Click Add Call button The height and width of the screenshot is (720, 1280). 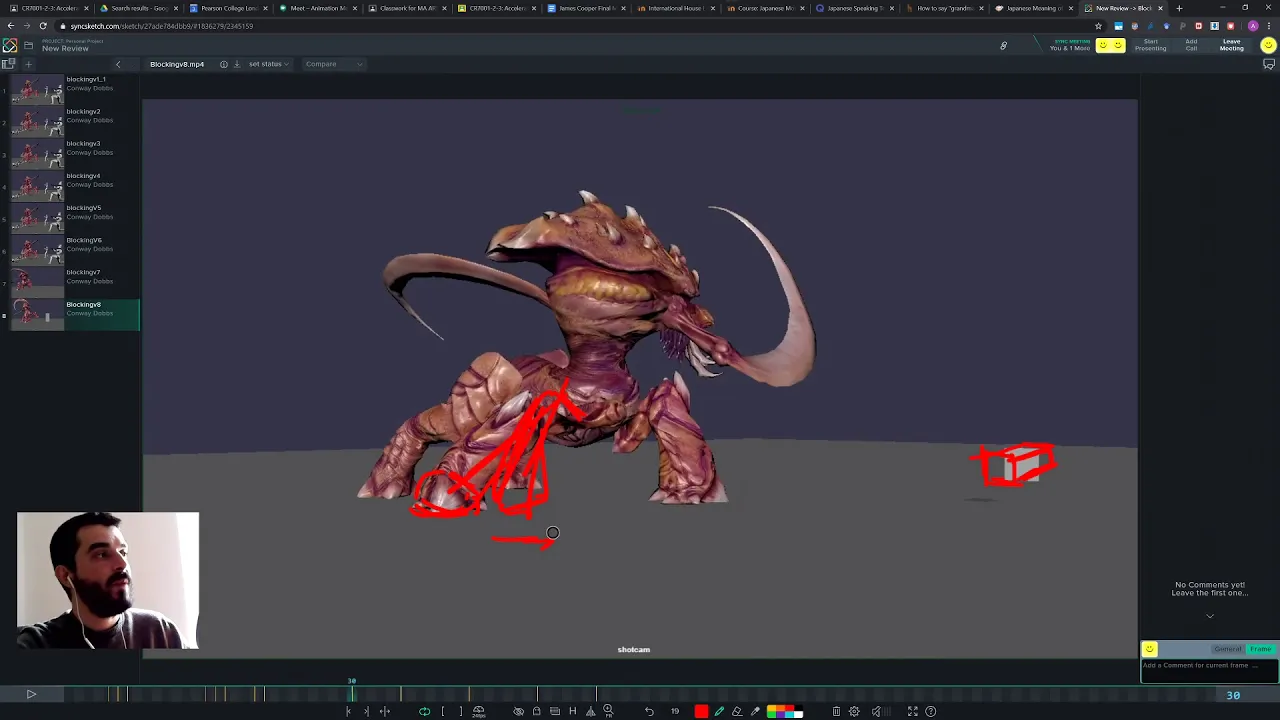[1191, 45]
